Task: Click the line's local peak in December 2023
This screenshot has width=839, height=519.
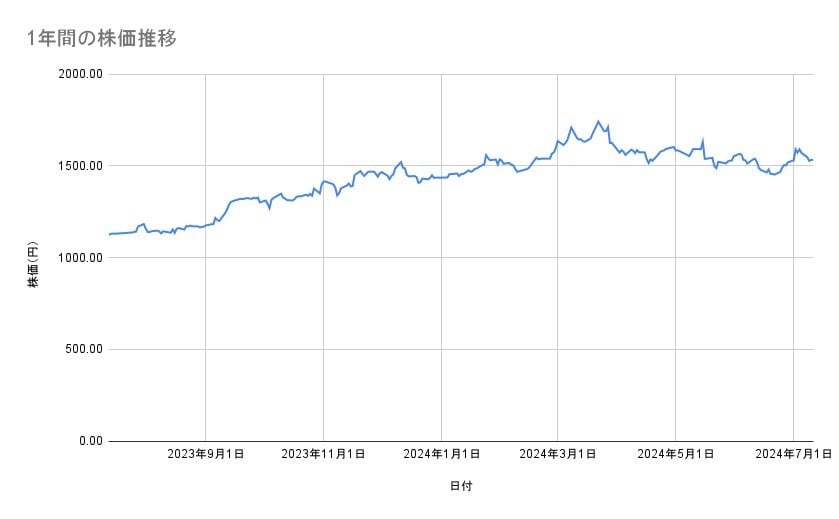Action: [401, 162]
